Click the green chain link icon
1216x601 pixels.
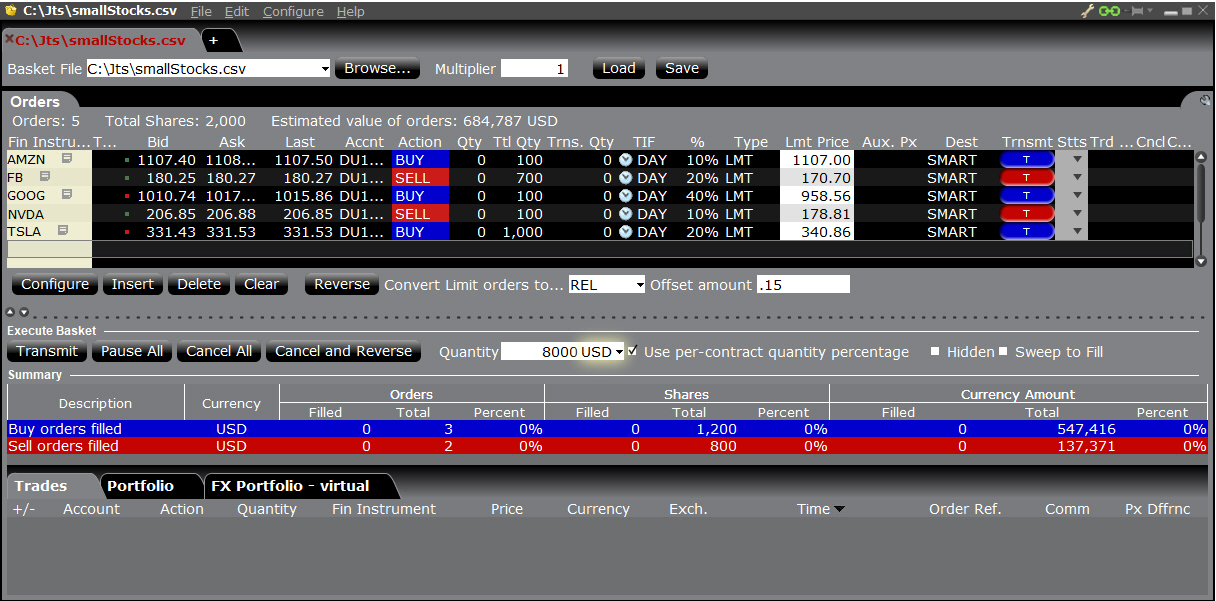tap(1109, 11)
